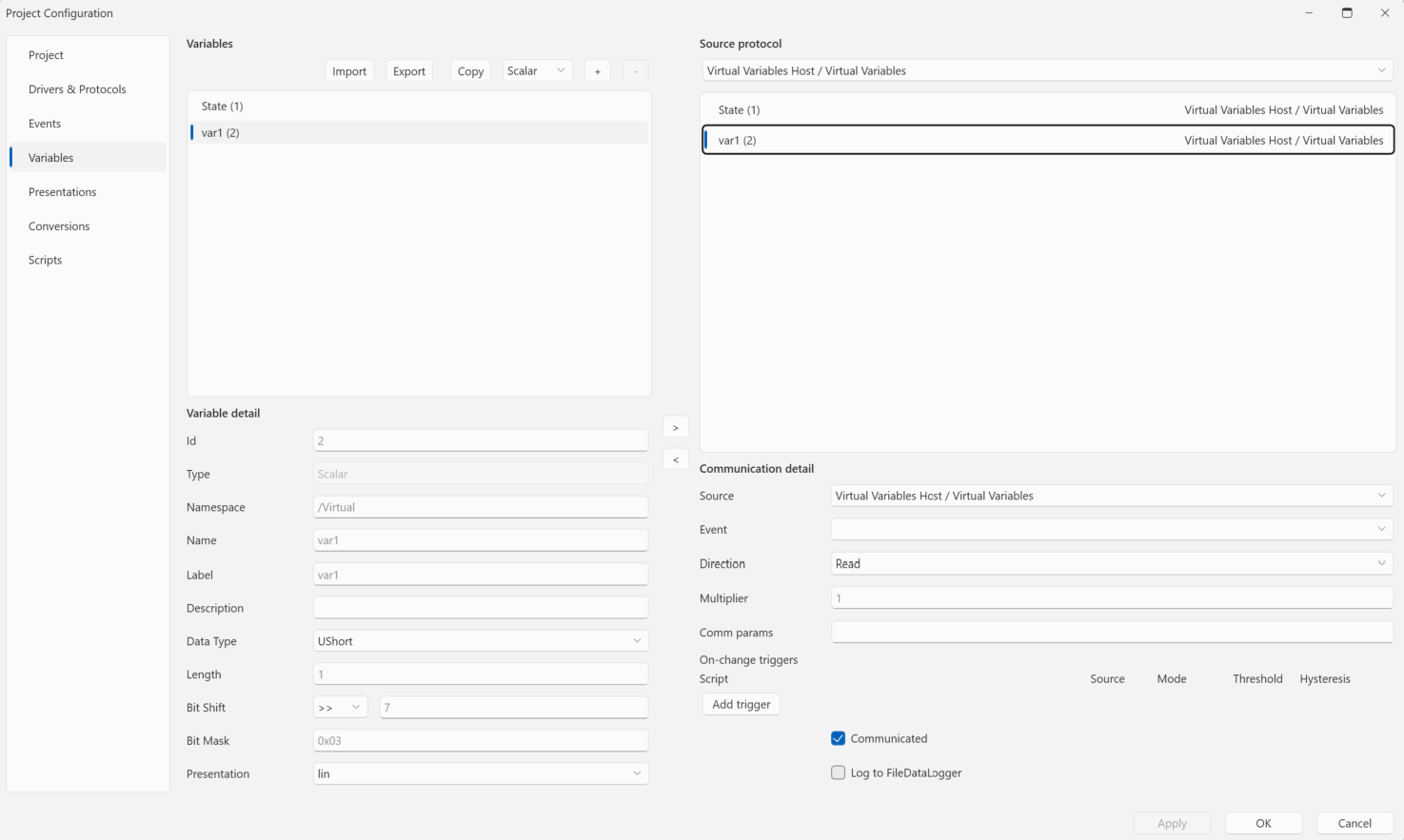Select var1 (2) in the Variables list
The width and height of the screenshot is (1404, 840).
(x=419, y=133)
